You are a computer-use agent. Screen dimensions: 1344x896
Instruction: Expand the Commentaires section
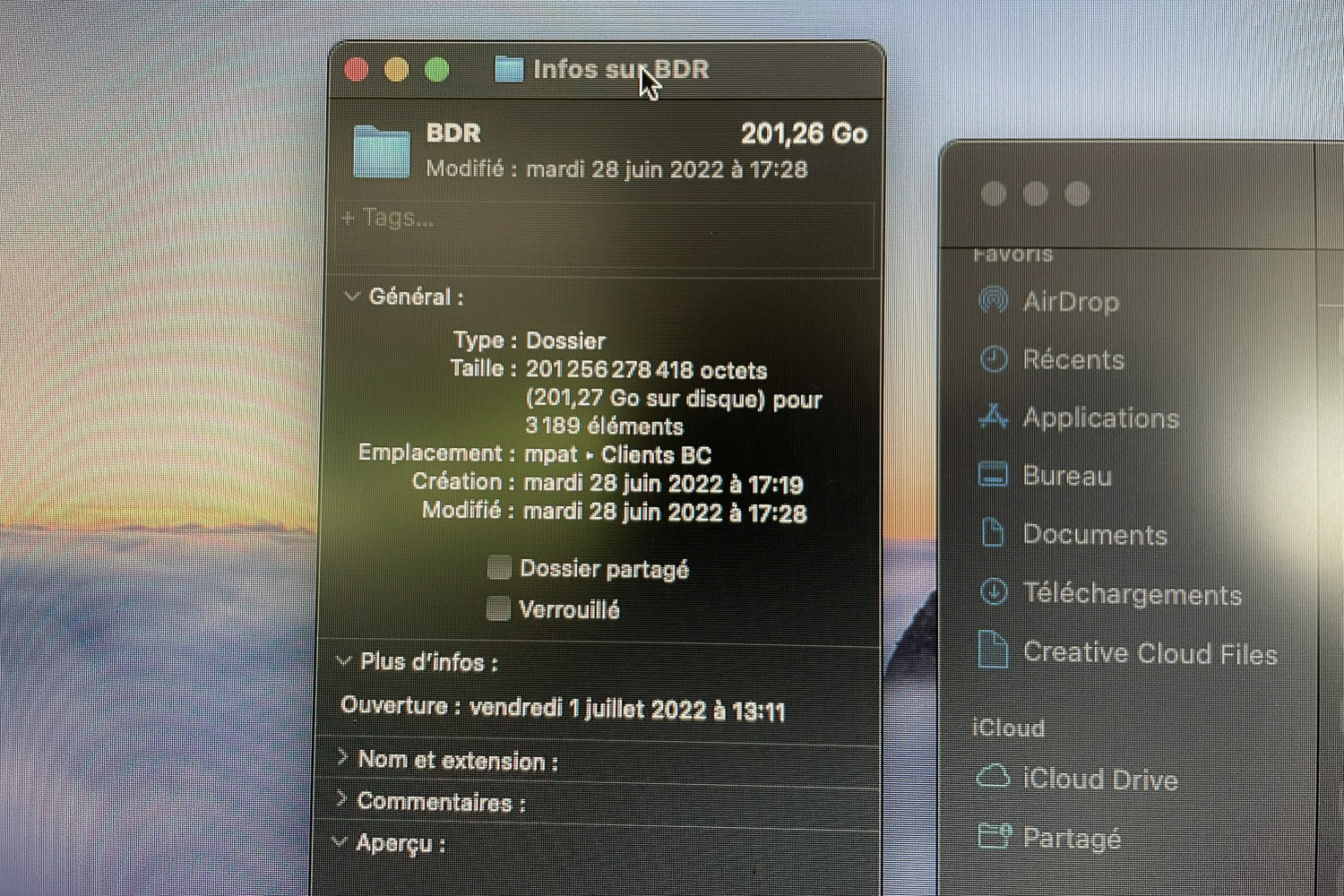(x=341, y=799)
